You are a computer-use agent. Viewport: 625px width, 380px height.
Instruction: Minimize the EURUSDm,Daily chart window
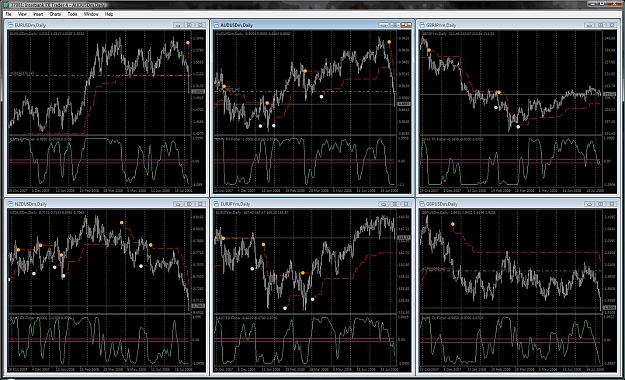pyautogui.click(x=178, y=25)
